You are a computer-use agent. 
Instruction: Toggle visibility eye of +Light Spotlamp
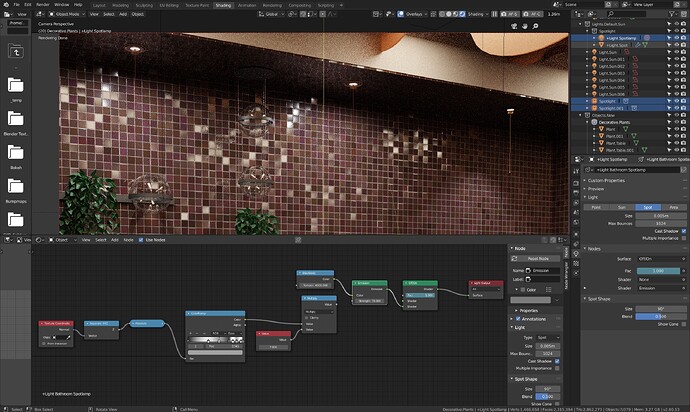[x=676, y=38]
